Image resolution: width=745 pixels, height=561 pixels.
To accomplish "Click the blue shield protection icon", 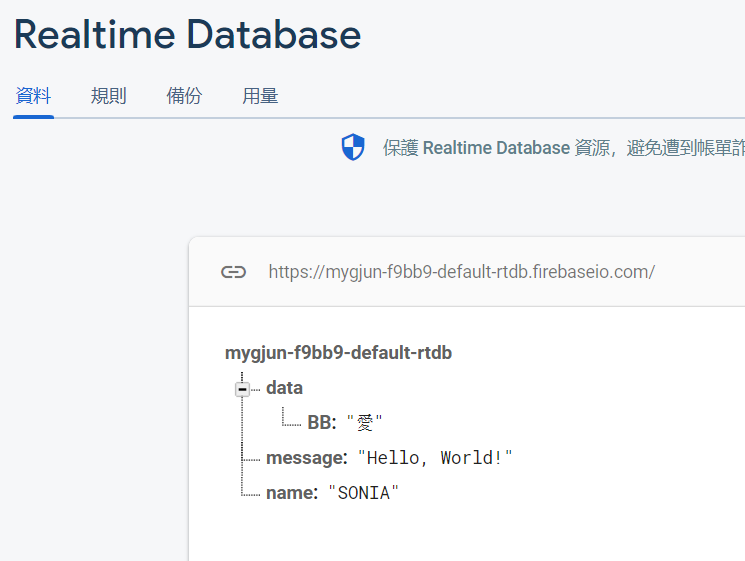I will tap(353, 147).
